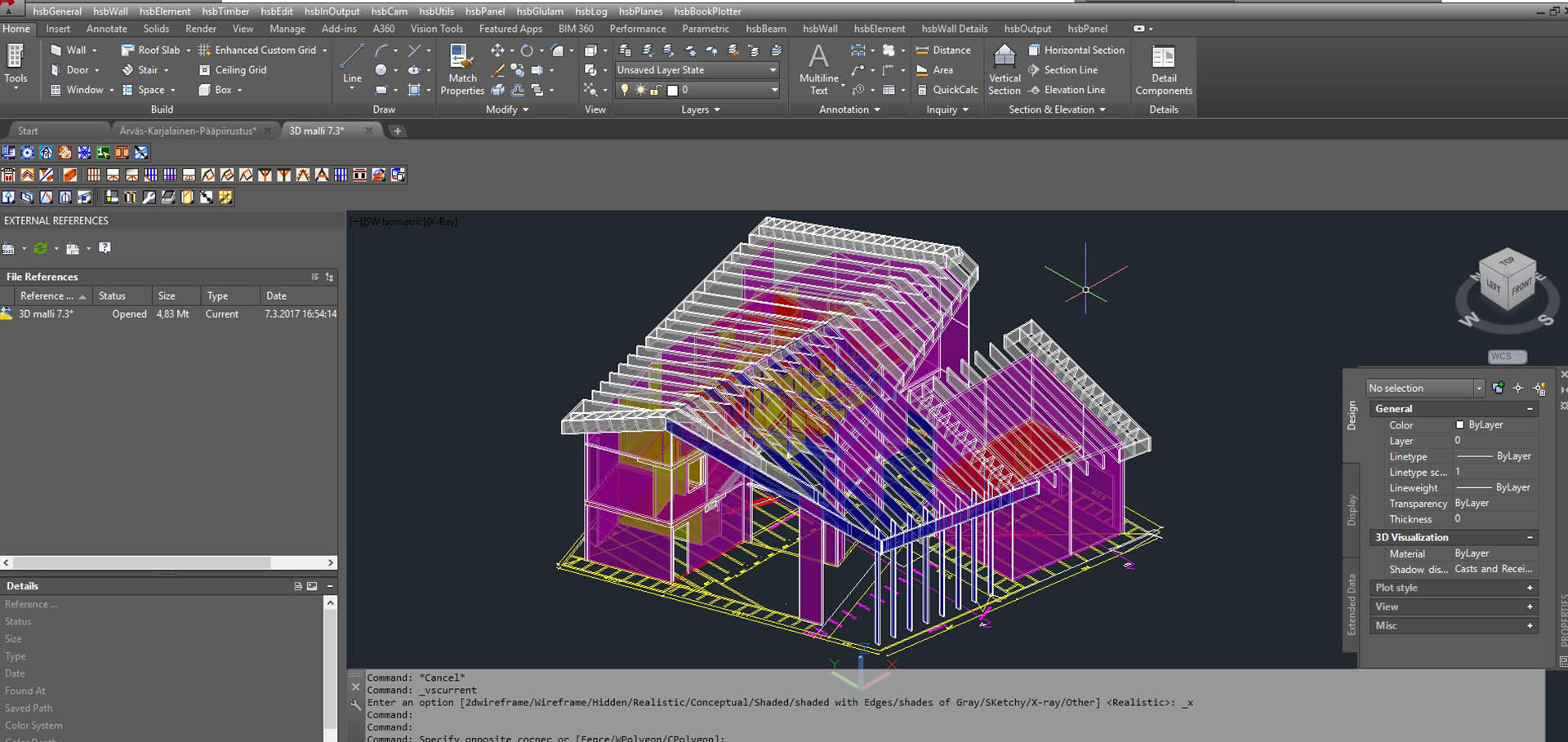
Task: Open the hsbCam menu
Action: 389,11
